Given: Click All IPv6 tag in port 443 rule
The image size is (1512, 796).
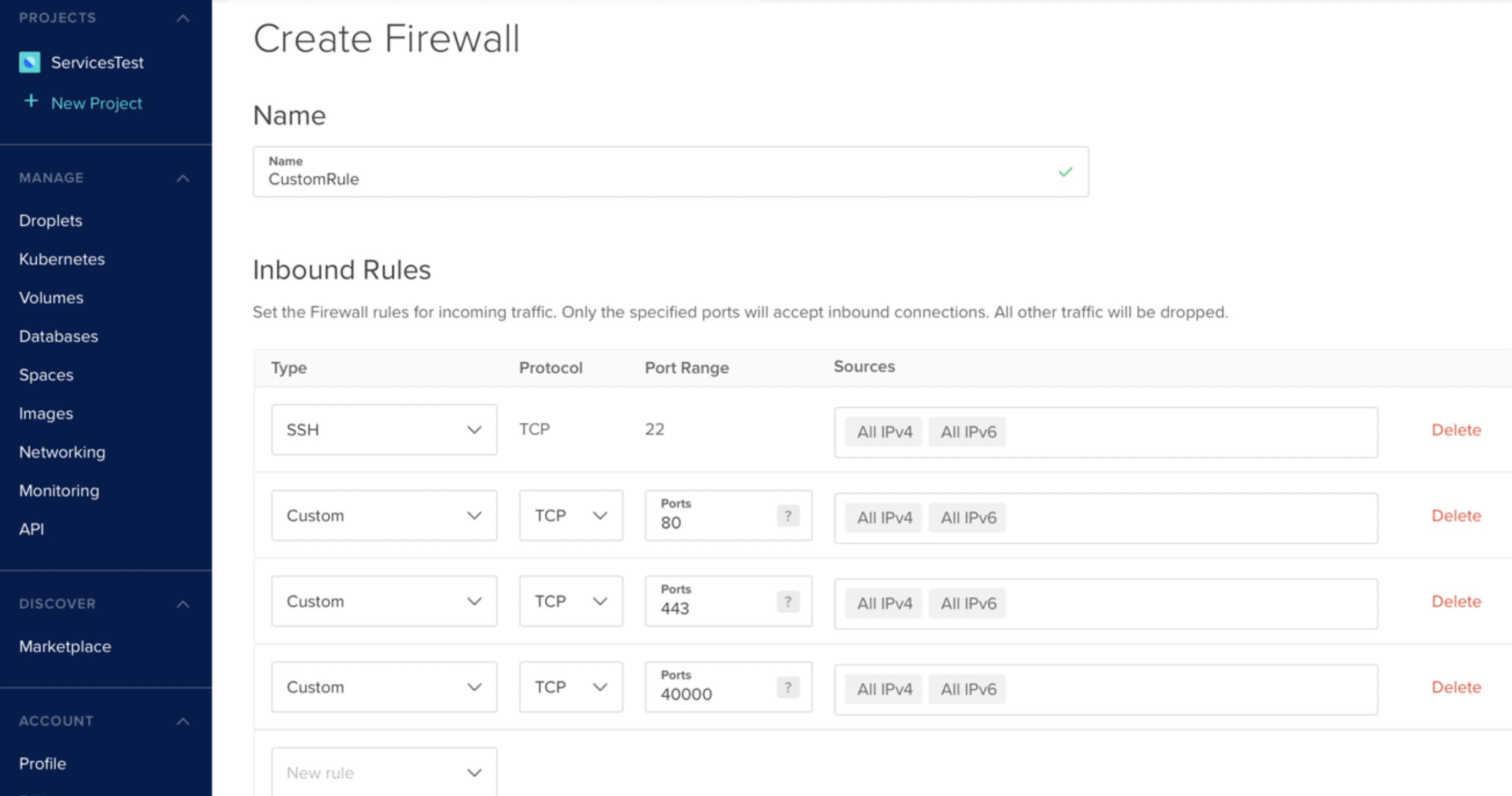Looking at the screenshot, I should (x=967, y=603).
